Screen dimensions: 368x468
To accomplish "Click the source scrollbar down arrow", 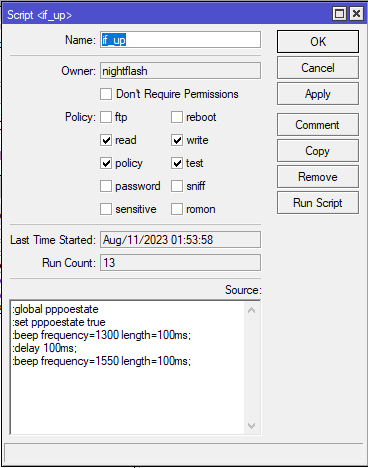I will point(252,425).
